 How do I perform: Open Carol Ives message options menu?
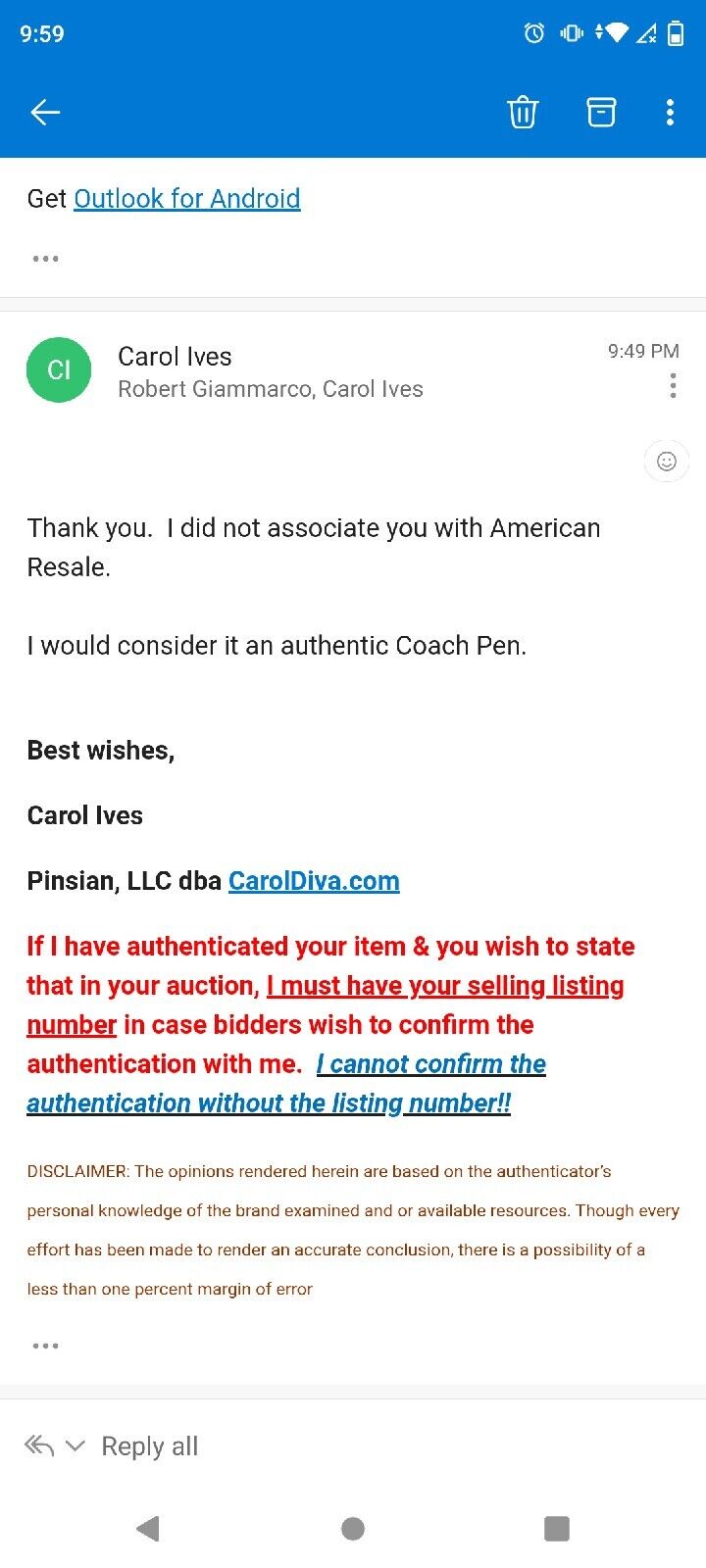point(673,386)
